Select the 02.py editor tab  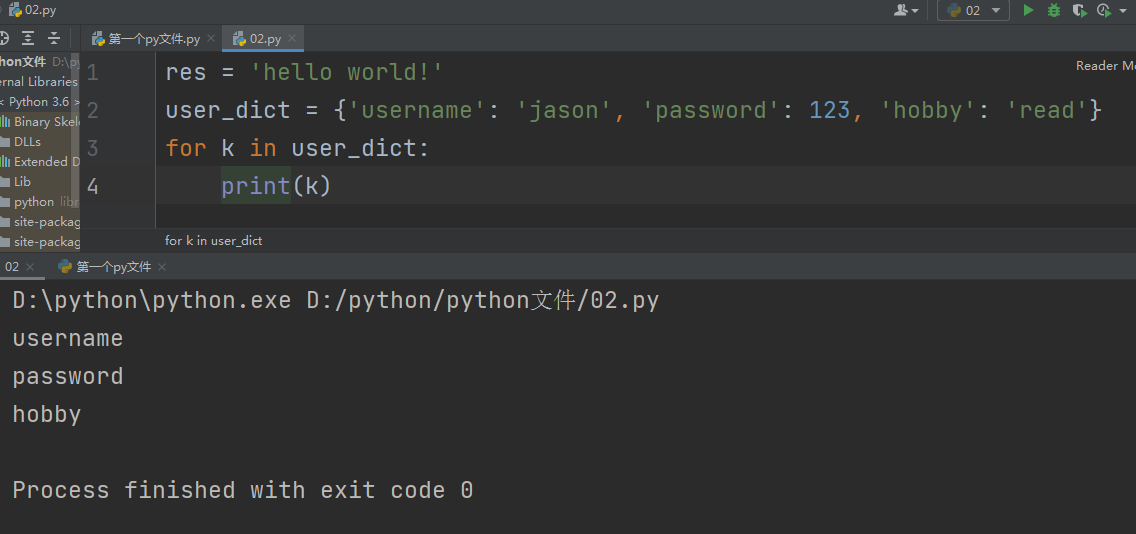pyautogui.click(x=264, y=39)
